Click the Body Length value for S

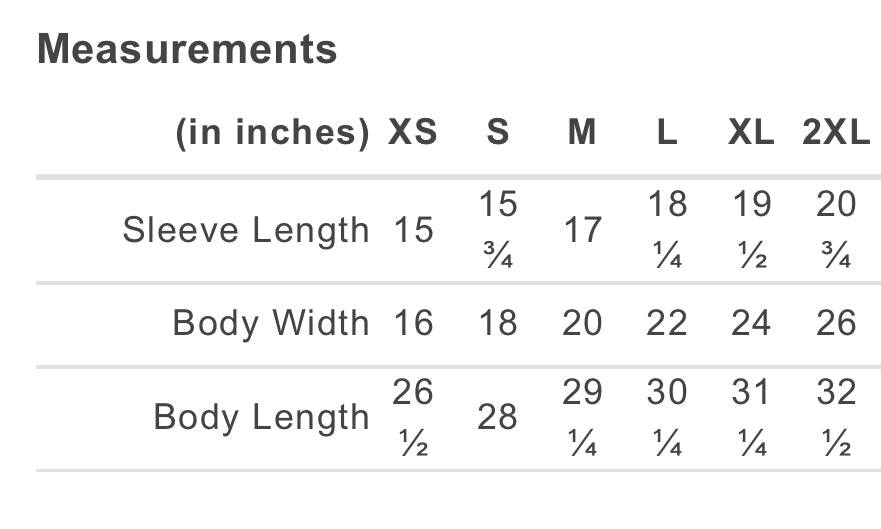(498, 417)
